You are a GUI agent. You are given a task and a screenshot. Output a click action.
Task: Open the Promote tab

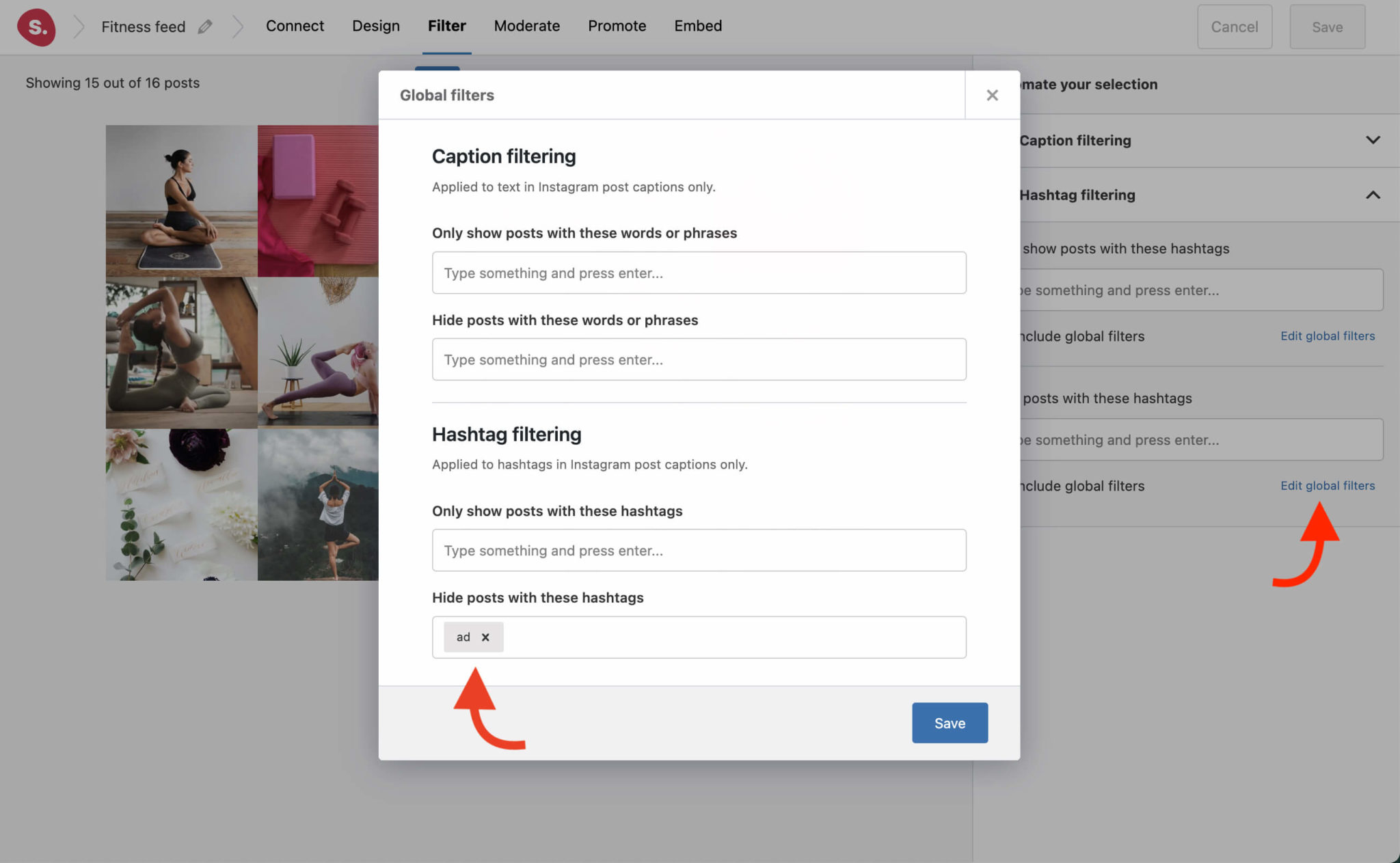point(617,26)
